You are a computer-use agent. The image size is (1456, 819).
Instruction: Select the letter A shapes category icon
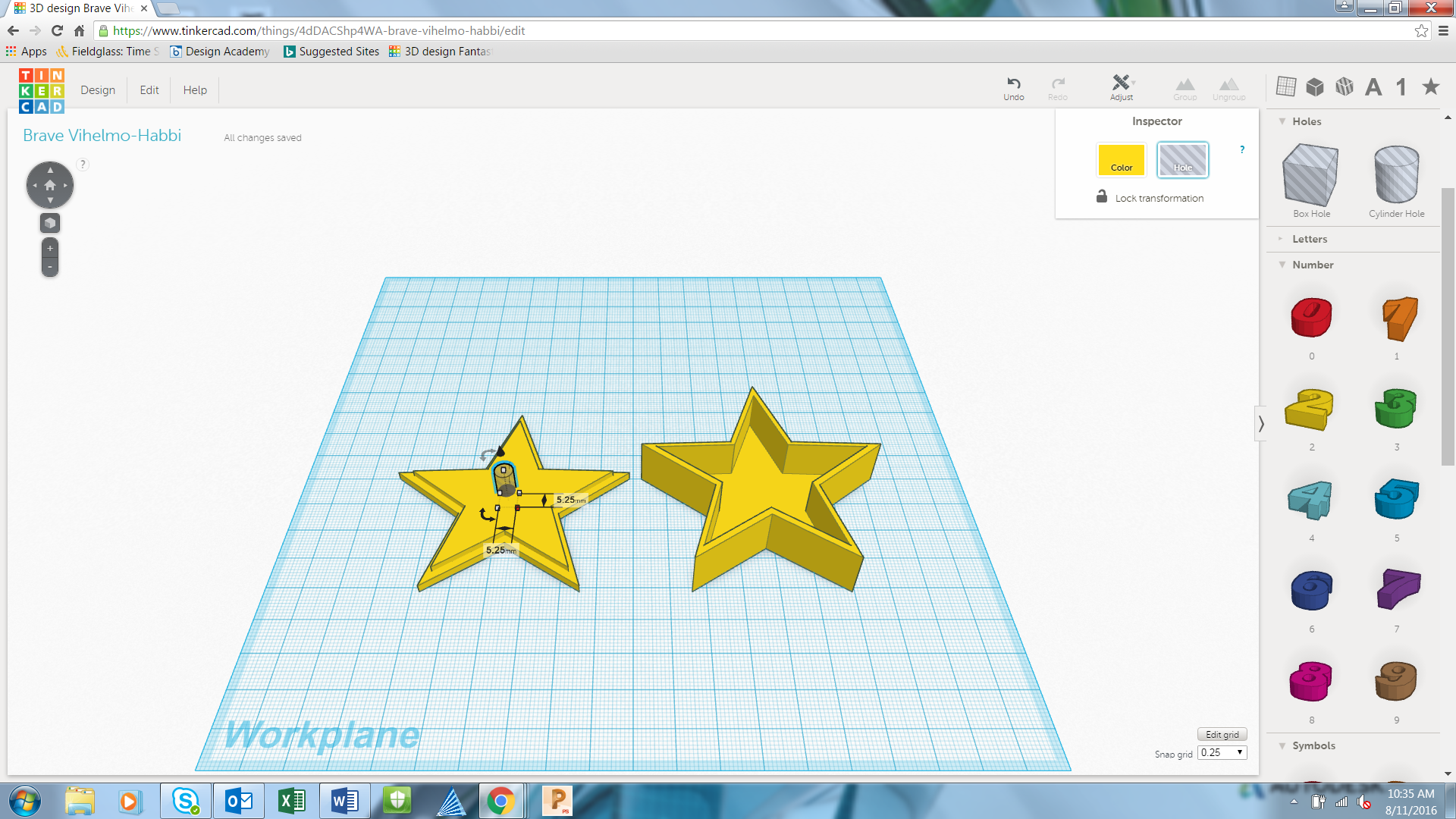[1373, 87]
